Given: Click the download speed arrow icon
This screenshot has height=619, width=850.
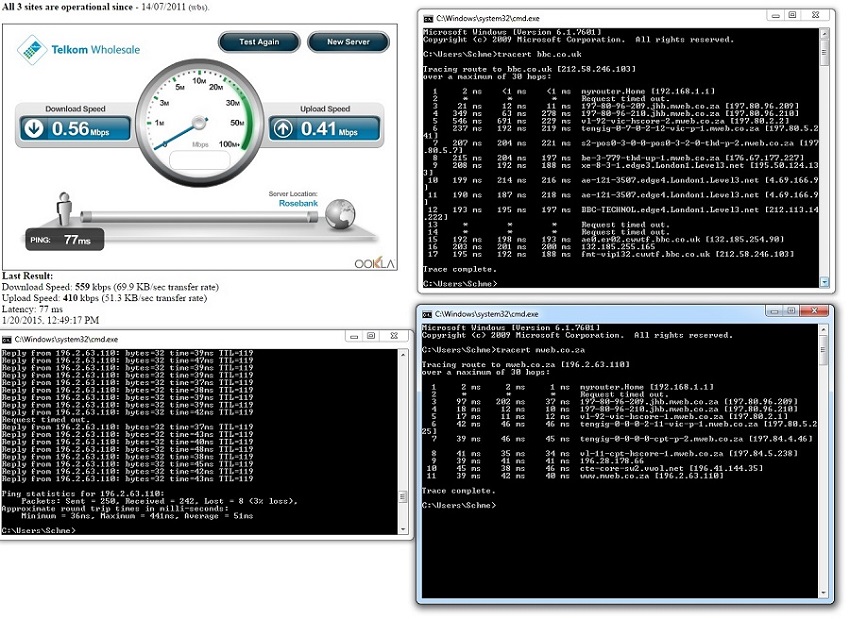Looking at the screenshot, I should 34,128.
